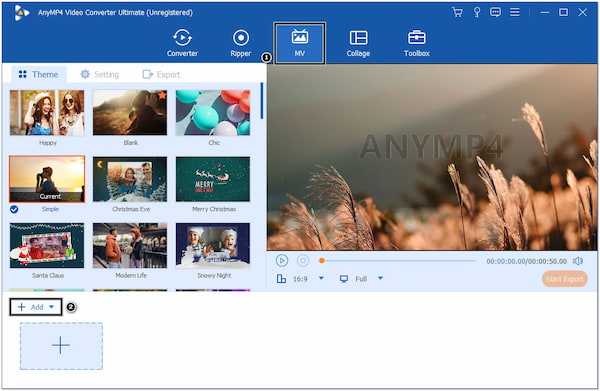Screen dimensions: 600x391
Task: Expand the Full screen mode dropdown
Action: tap(380, 278)
